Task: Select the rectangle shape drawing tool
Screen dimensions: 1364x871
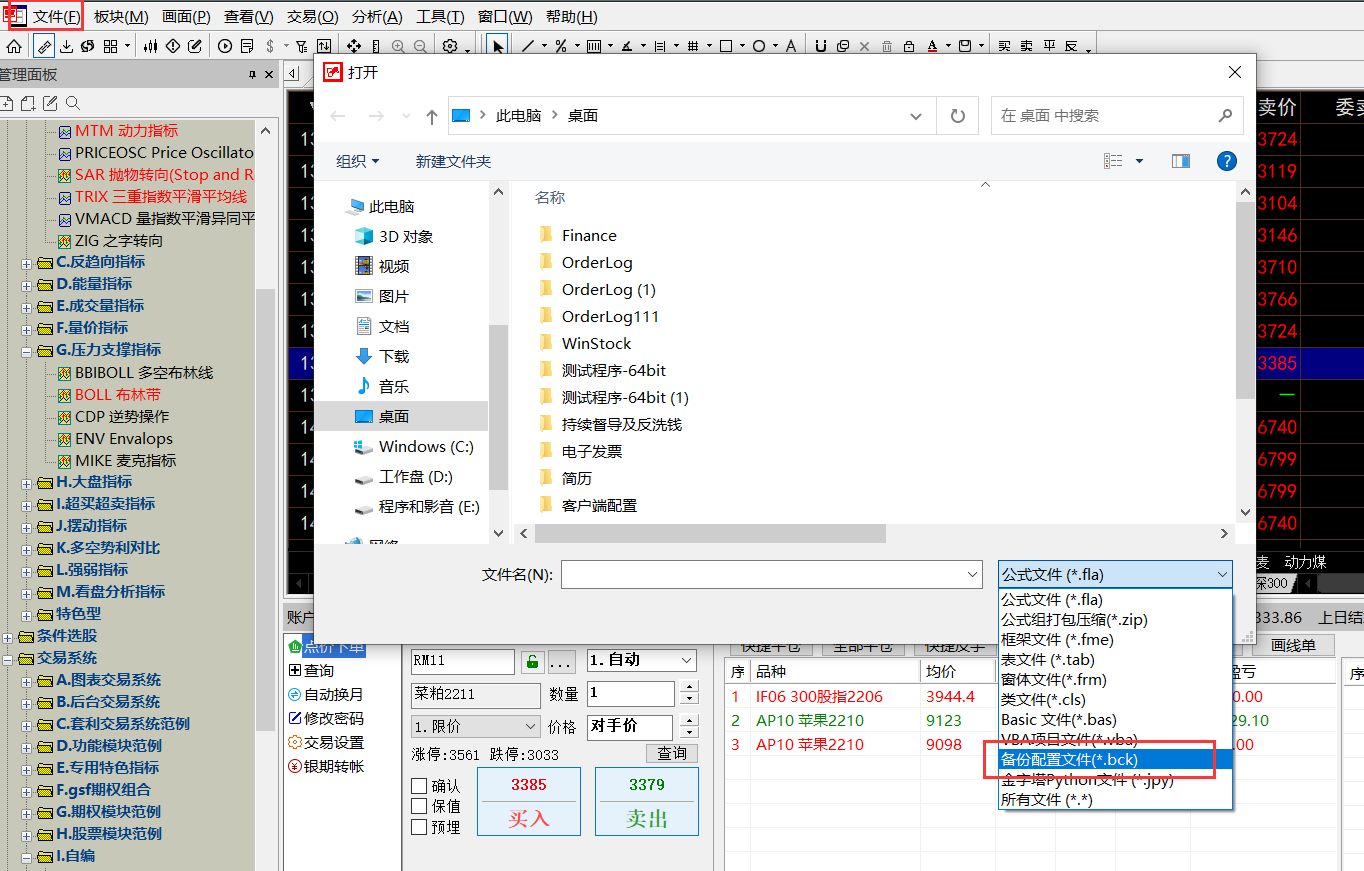Action: pos(726,46)
